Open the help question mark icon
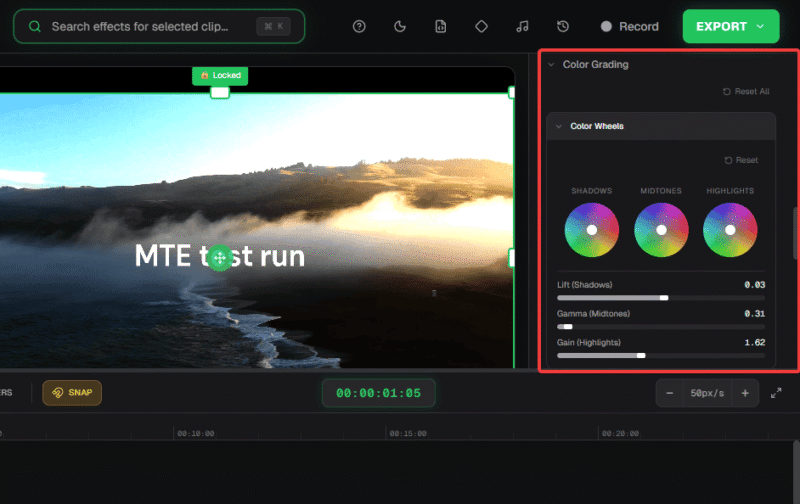Screen dimensions: 800x504 point(359,27)
